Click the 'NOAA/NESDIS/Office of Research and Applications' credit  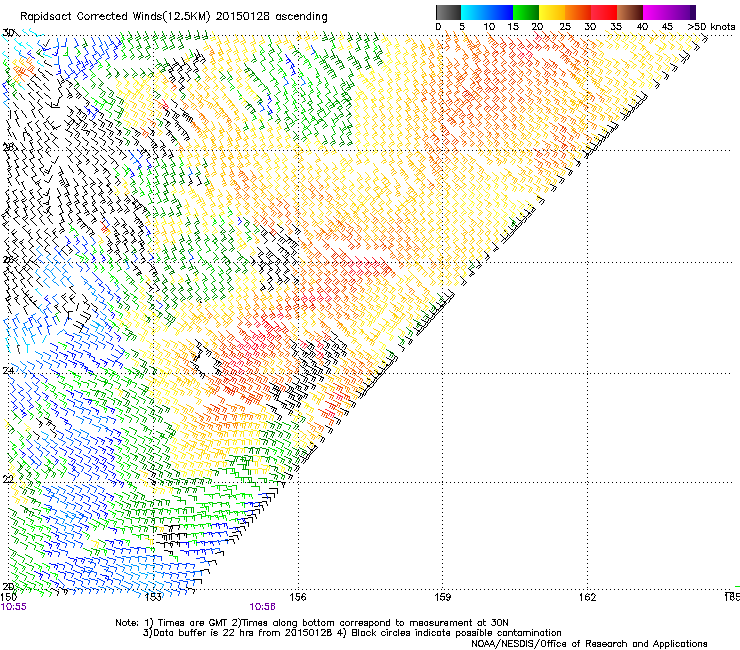coord(589,644)
